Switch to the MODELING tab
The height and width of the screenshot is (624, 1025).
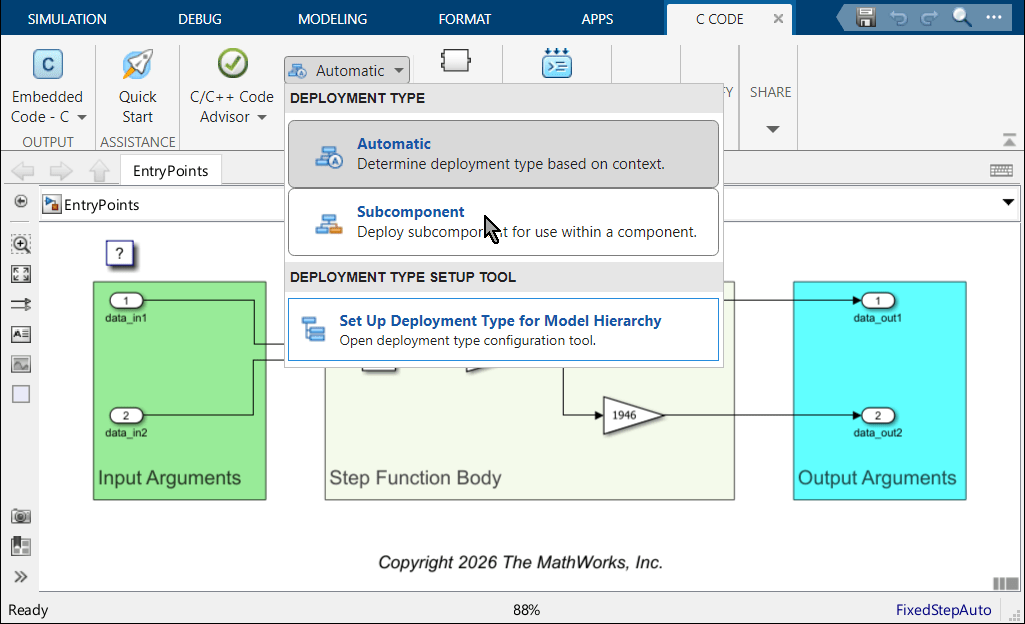click(x=331, y=17)
